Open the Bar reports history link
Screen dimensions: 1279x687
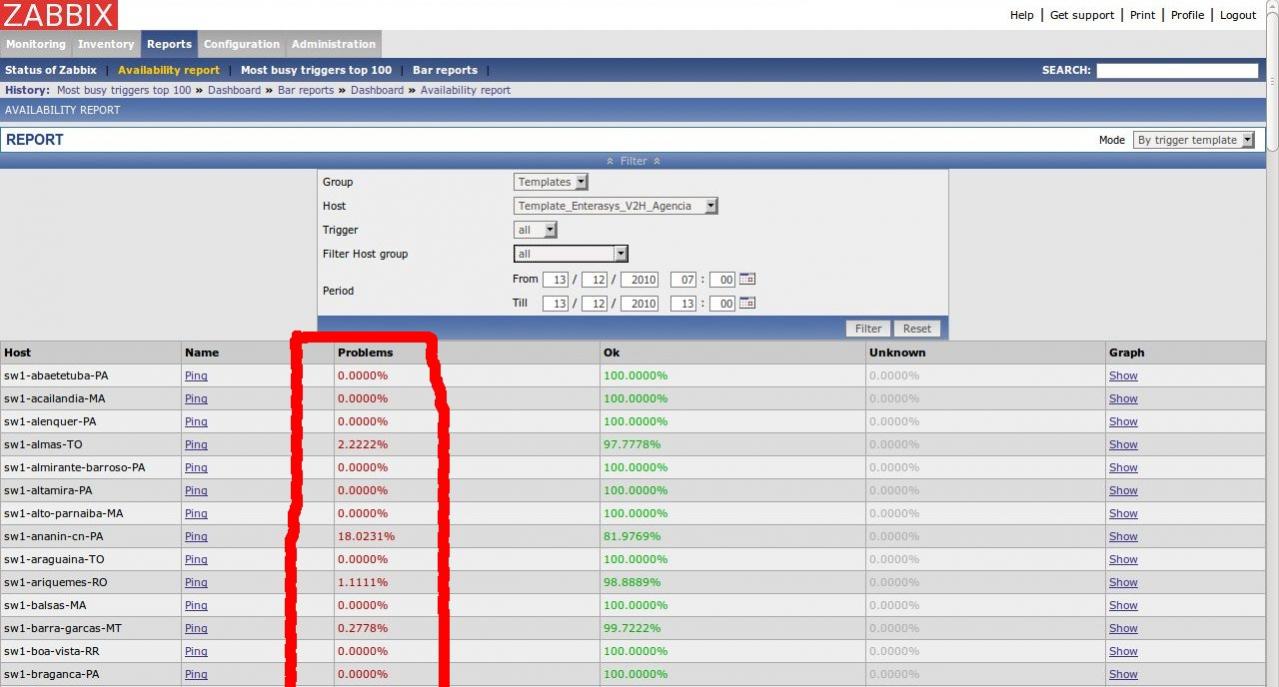(x=306, y=90)
